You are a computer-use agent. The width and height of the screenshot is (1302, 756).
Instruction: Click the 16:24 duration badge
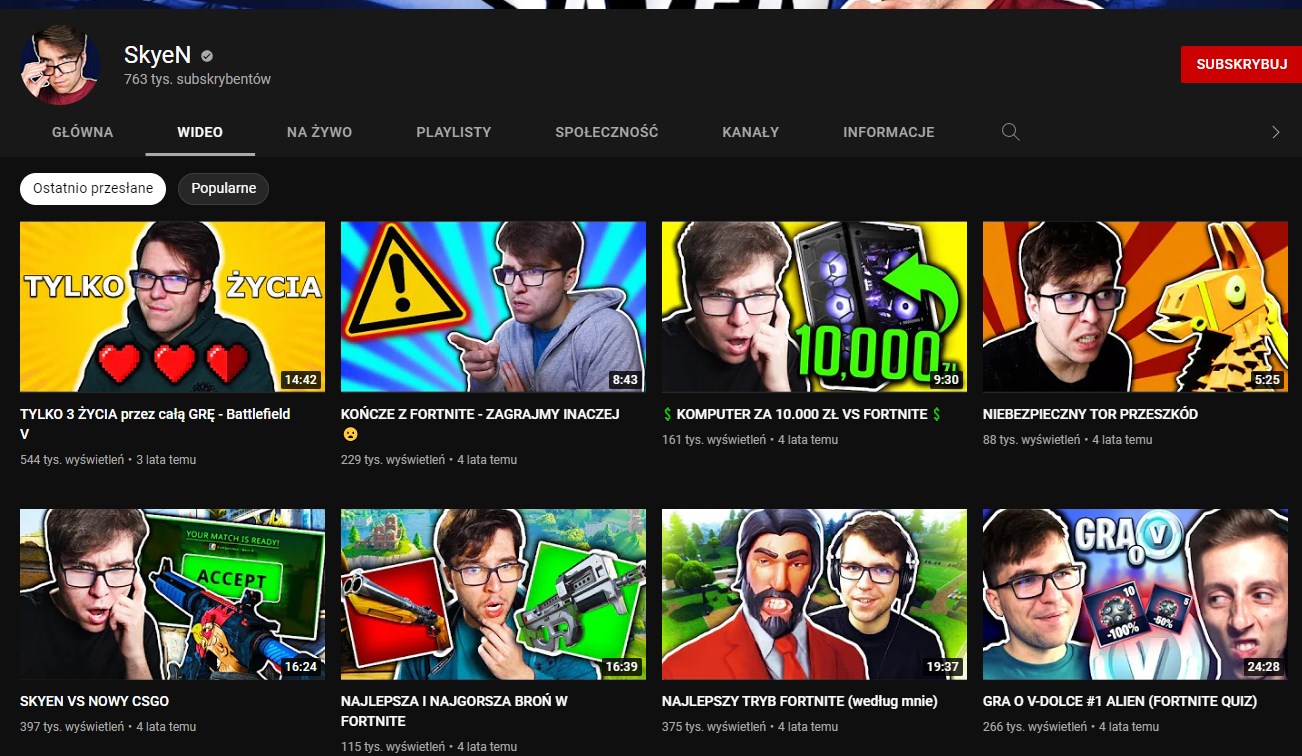tap(300, 667)
